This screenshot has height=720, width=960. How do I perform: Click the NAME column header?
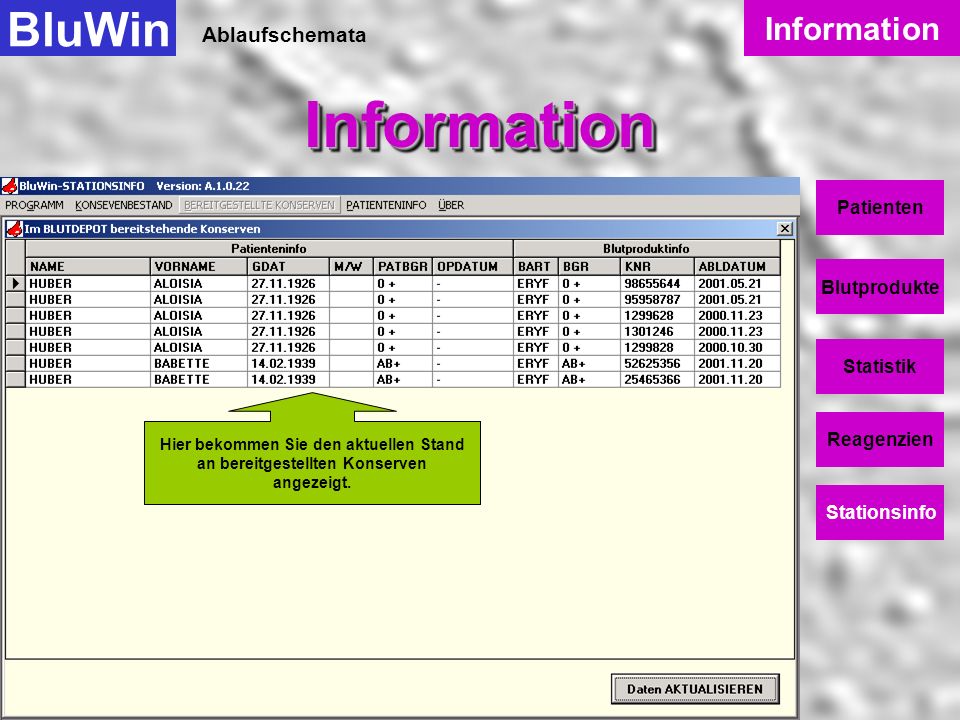point(88,266)
